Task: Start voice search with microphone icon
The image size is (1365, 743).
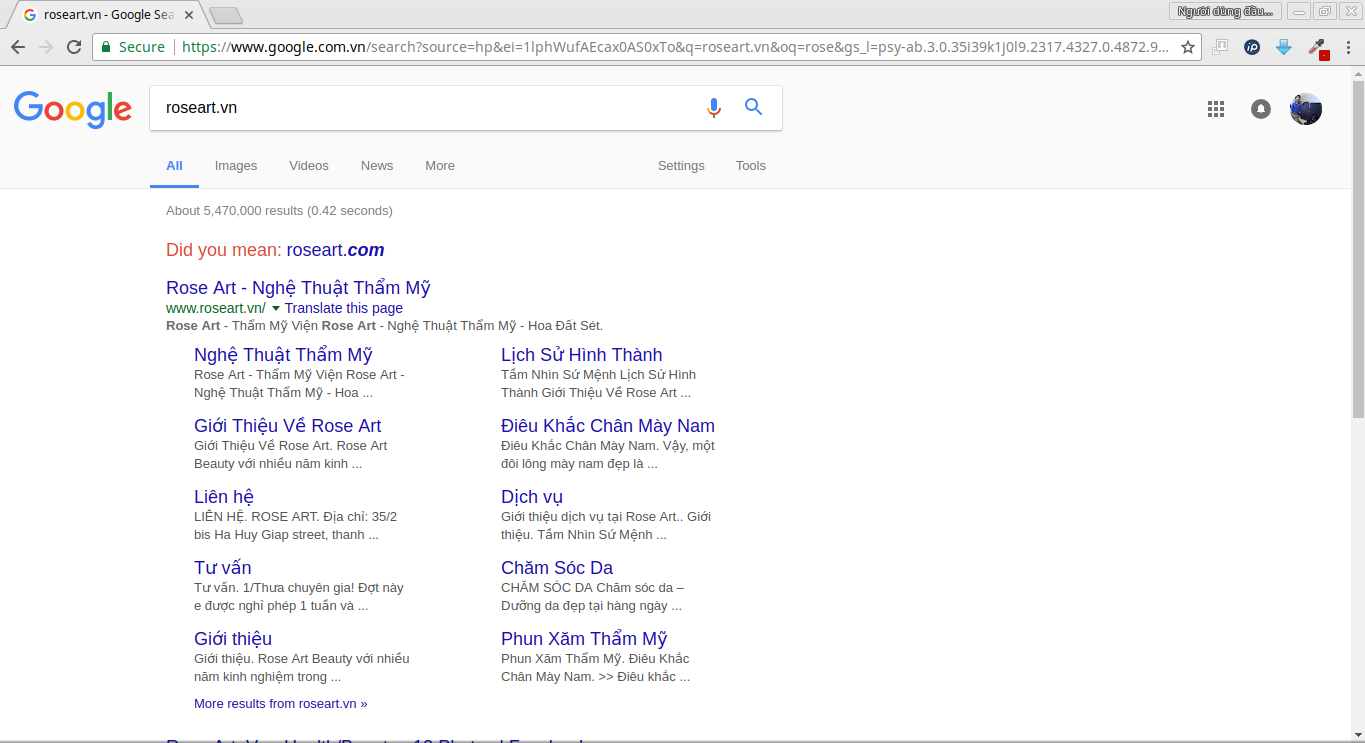Action: (x=714, y=107)
